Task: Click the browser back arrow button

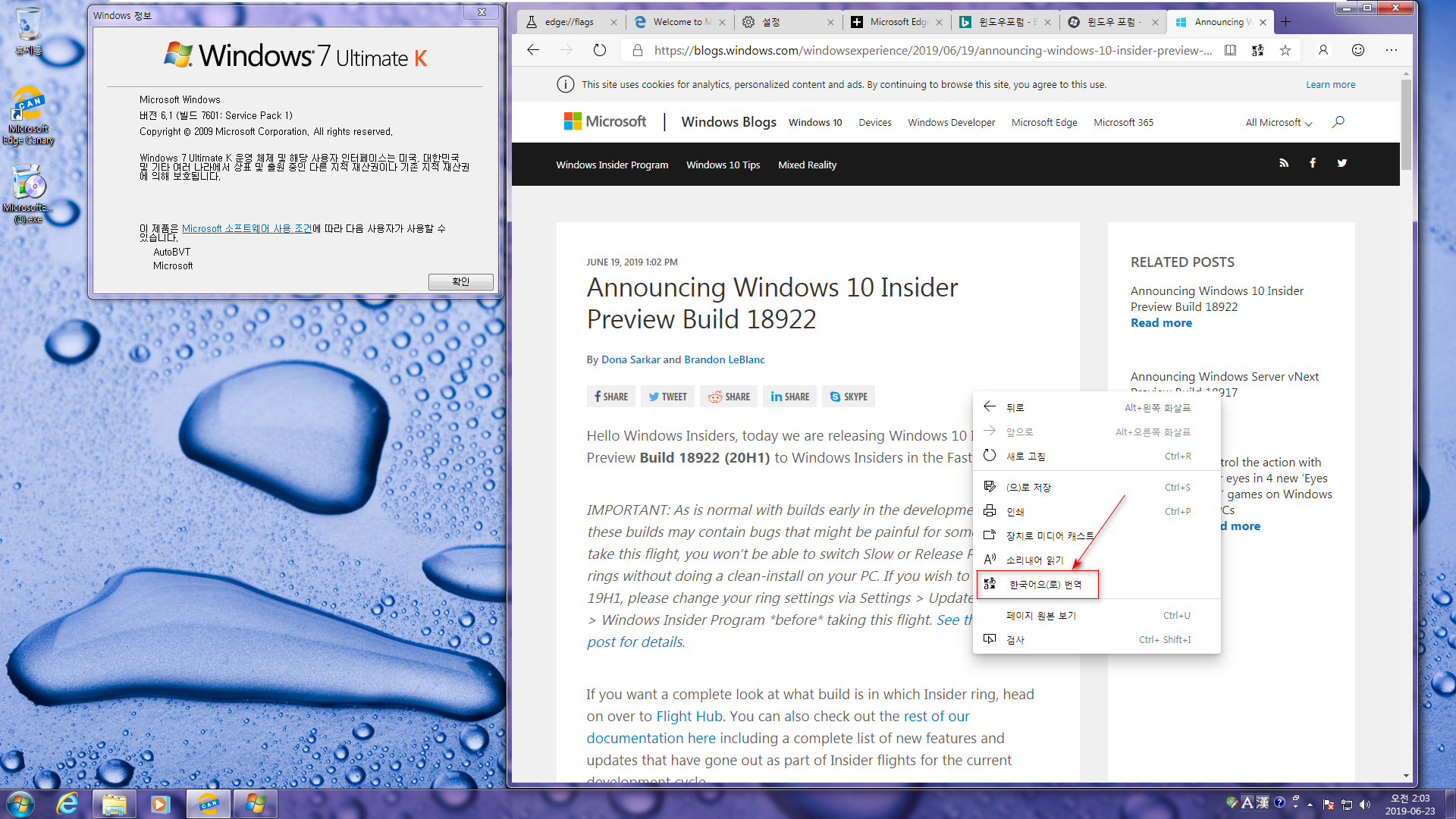Action: coord(533,50)
